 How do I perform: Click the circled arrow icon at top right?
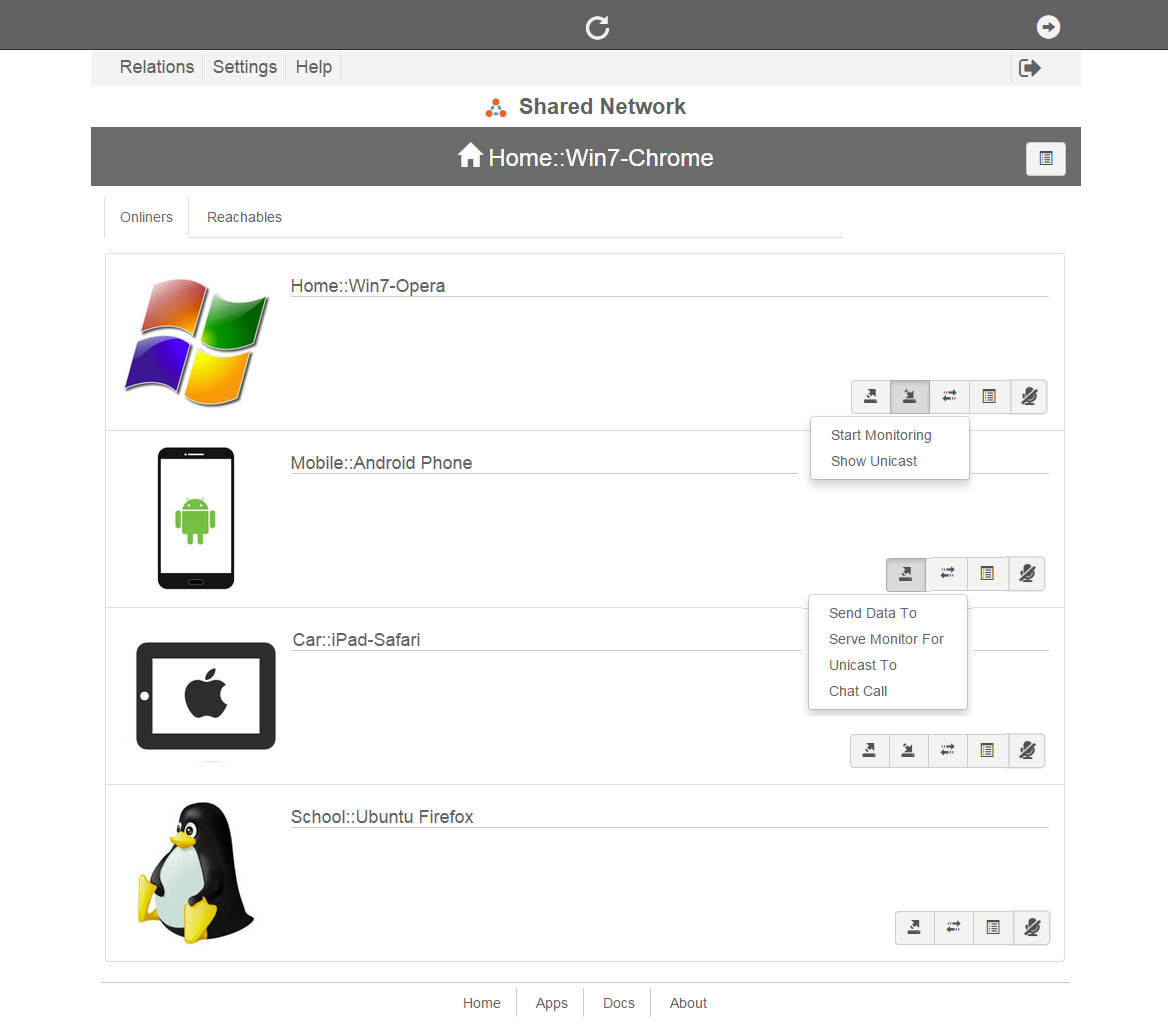click(1048, 27)
